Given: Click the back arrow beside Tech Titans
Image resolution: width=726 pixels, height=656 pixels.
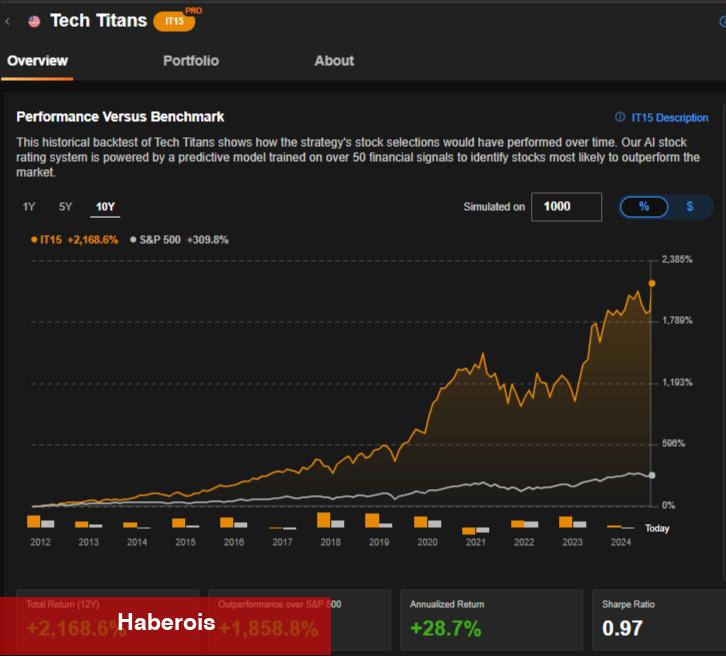Looking at the screenshot, I should point(8,21).
